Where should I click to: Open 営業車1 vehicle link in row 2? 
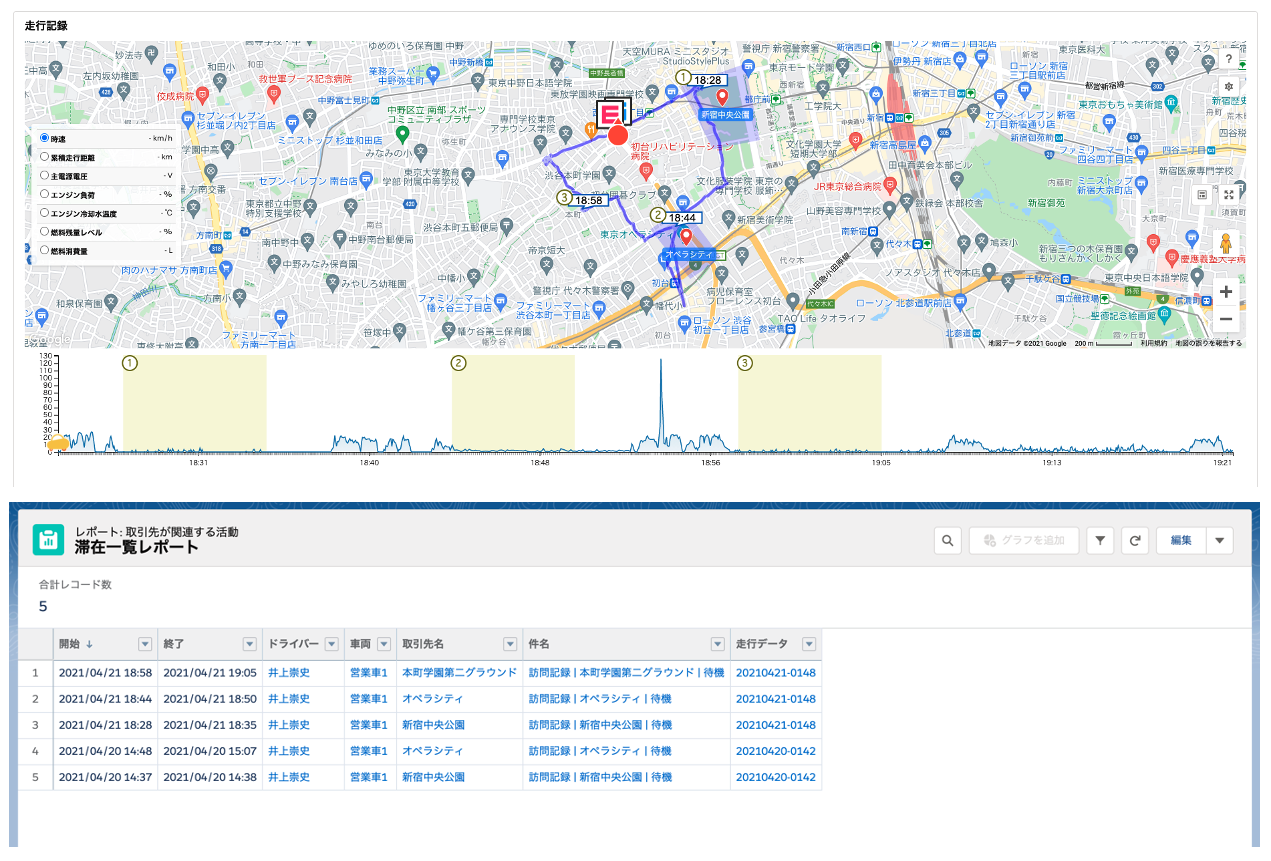368,699
